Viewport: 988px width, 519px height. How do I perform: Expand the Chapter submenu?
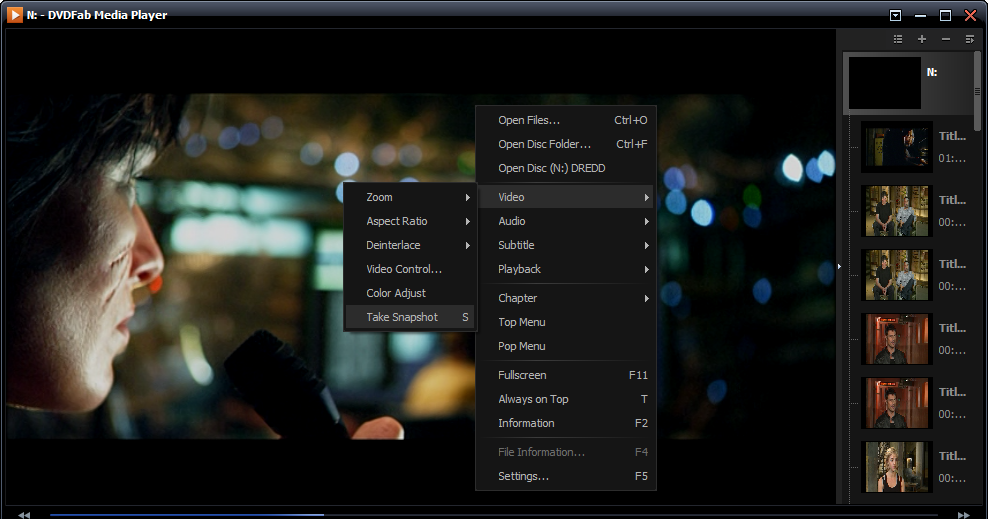(x=566, y=298)
